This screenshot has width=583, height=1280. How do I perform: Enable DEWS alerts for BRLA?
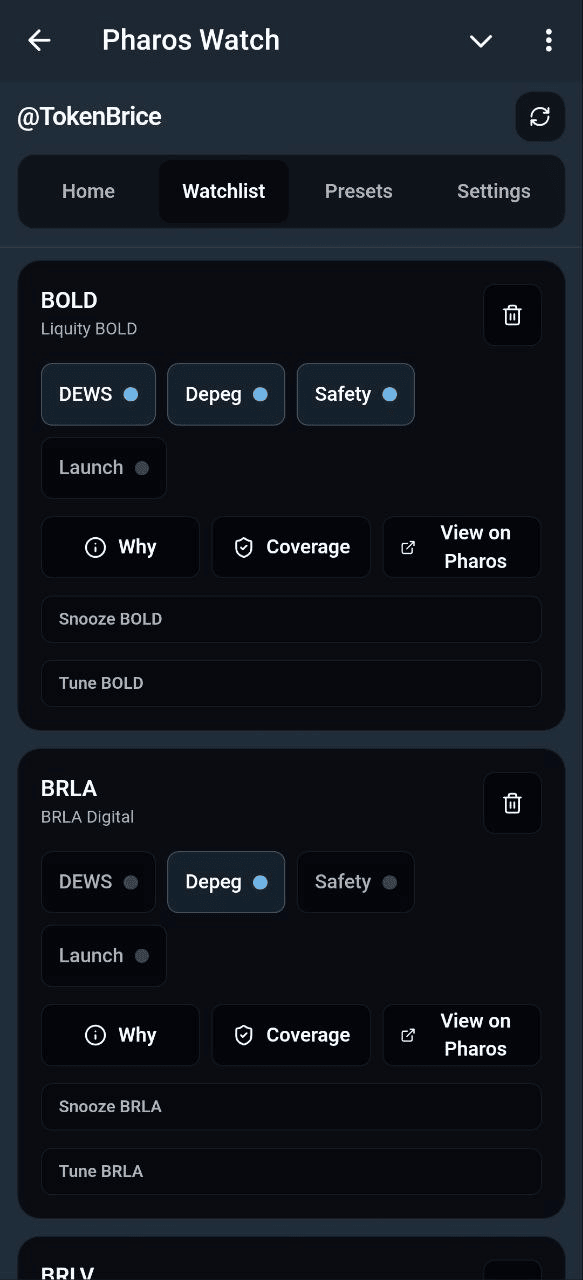pos(98,882)
